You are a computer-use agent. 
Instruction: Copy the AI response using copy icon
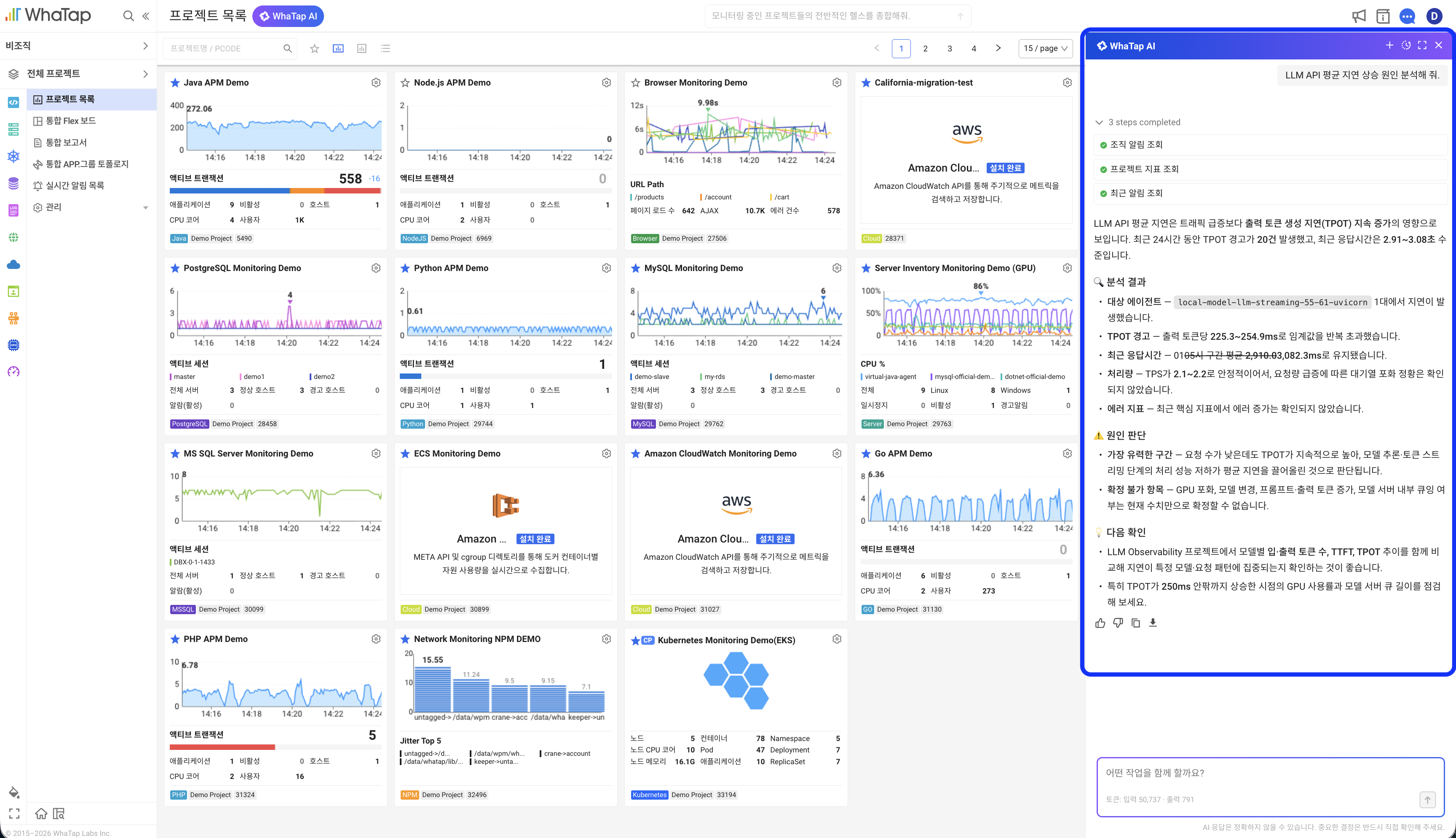[x=1136, y=623]
